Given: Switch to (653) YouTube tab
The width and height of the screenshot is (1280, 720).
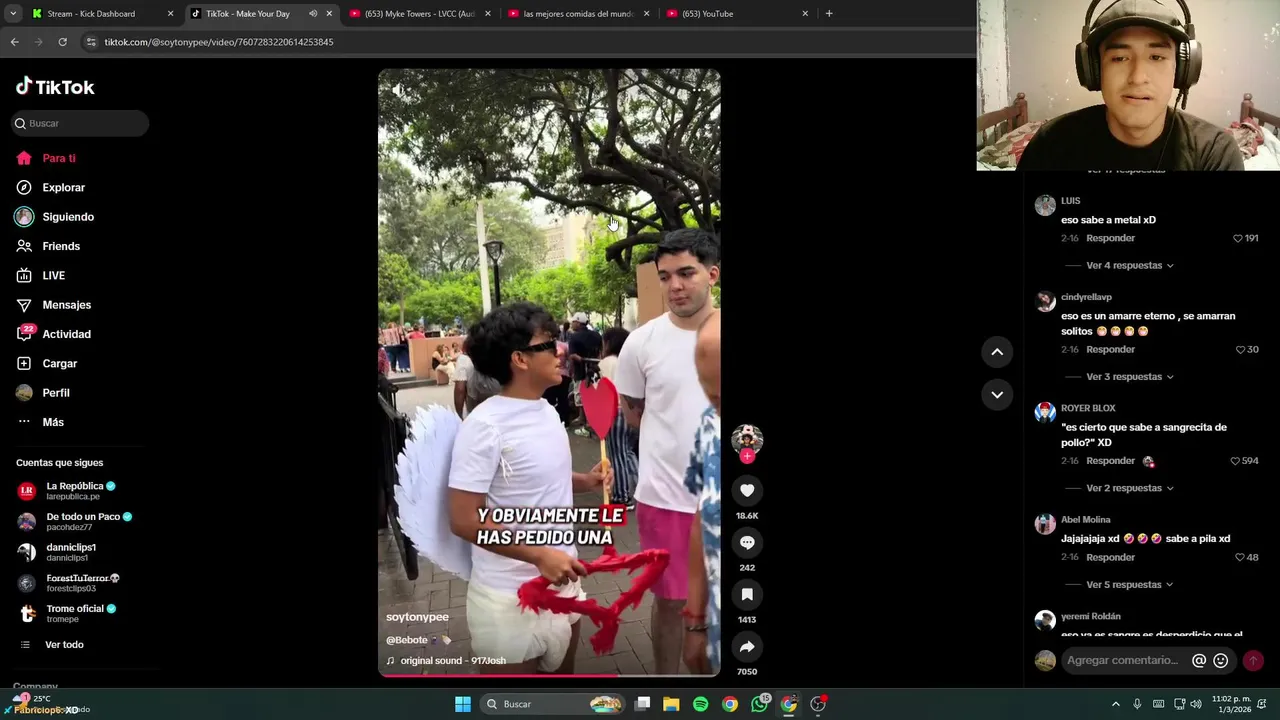Looking at the screenshot, I should 738,14.
